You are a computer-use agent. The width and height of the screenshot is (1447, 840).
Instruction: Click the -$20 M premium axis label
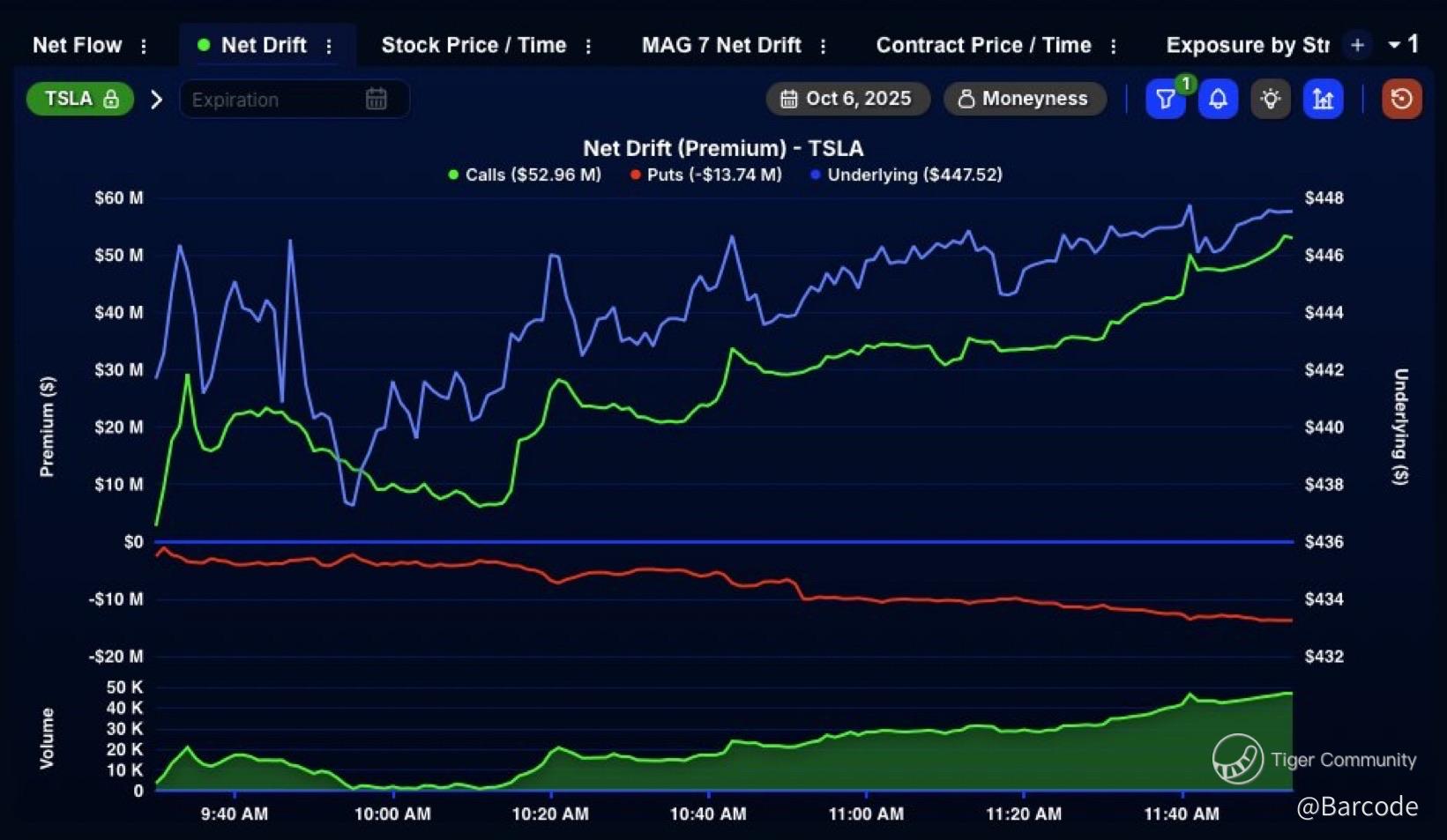click(116, 657)
